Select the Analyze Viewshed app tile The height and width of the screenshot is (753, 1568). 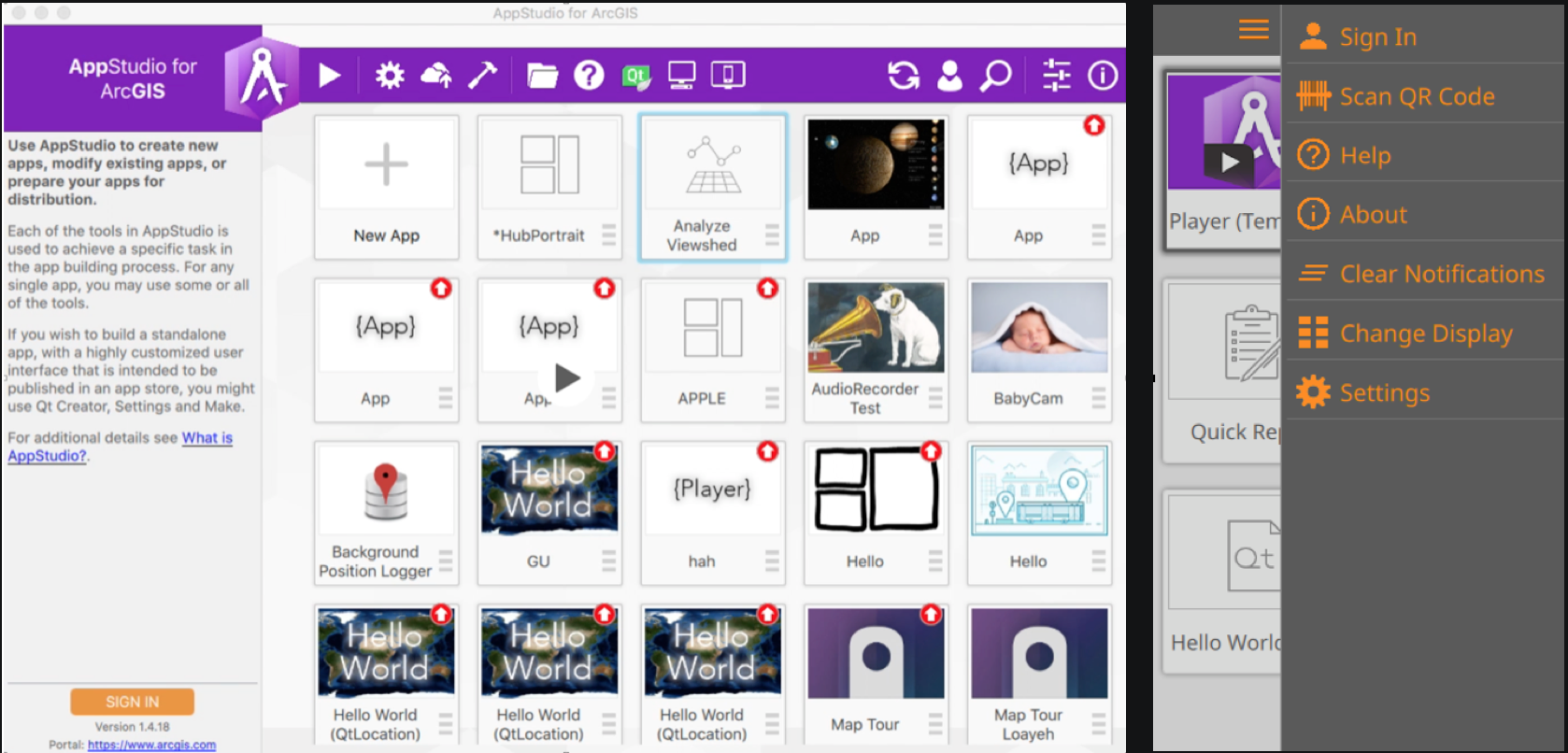713,187
